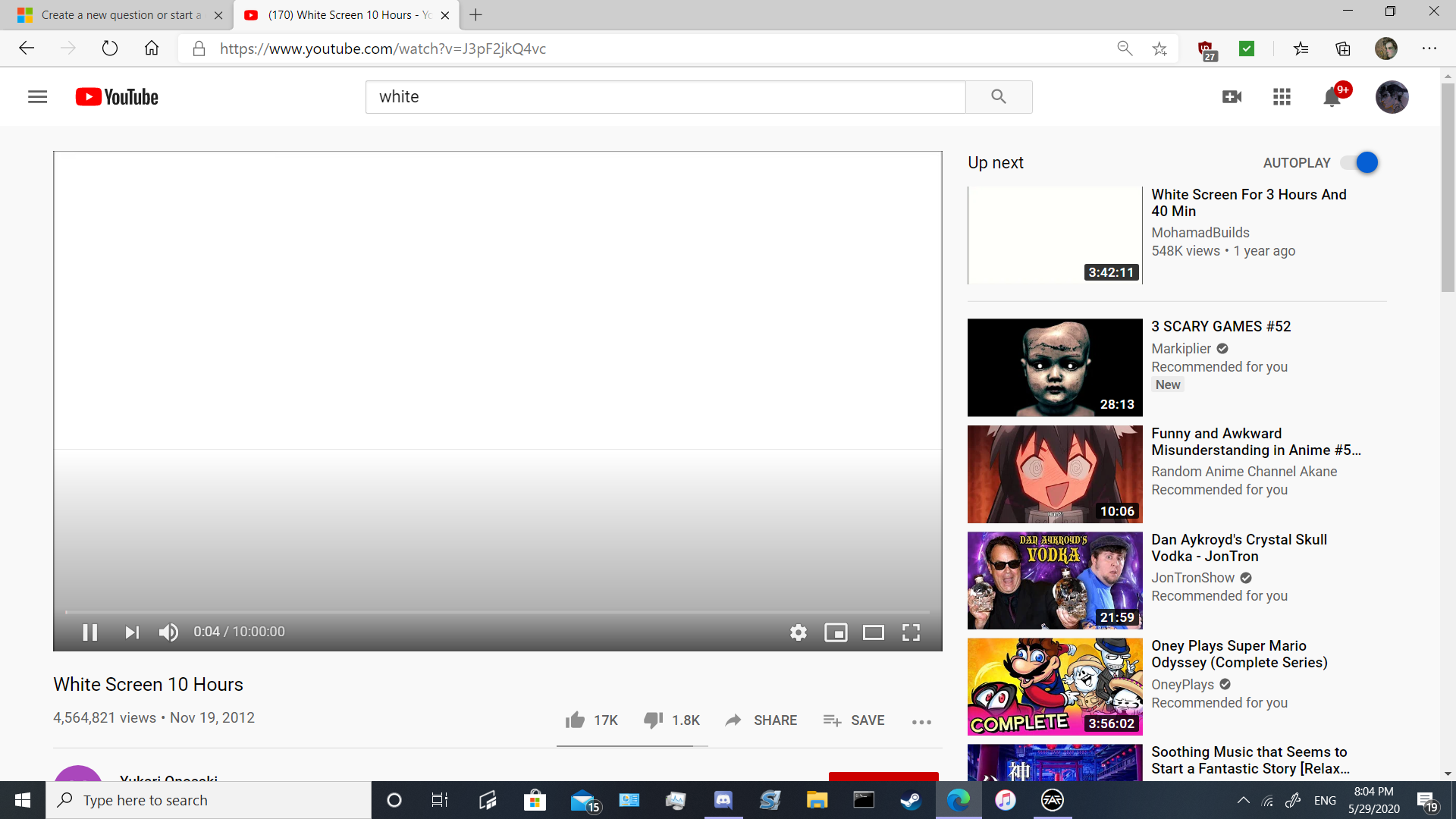Open the Windows Start menu
The height and width of the screenshot is (819, 1456).
pyautogui.click(x=23, y=800)
